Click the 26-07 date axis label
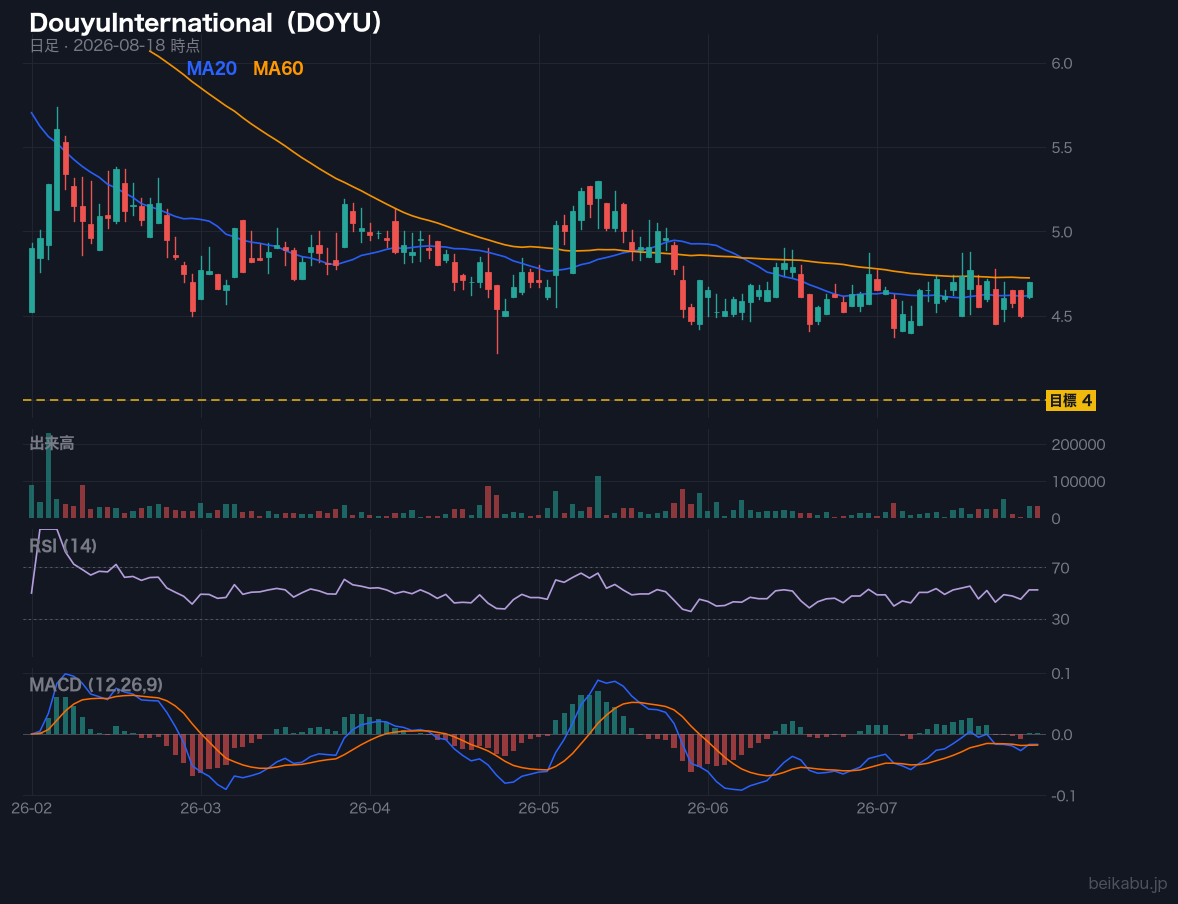The image size is (1178, 904). click(877, 809)
